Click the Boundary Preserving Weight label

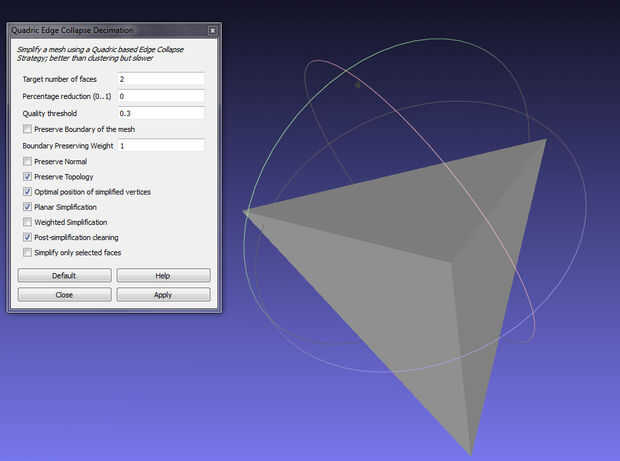click(68, 146)
